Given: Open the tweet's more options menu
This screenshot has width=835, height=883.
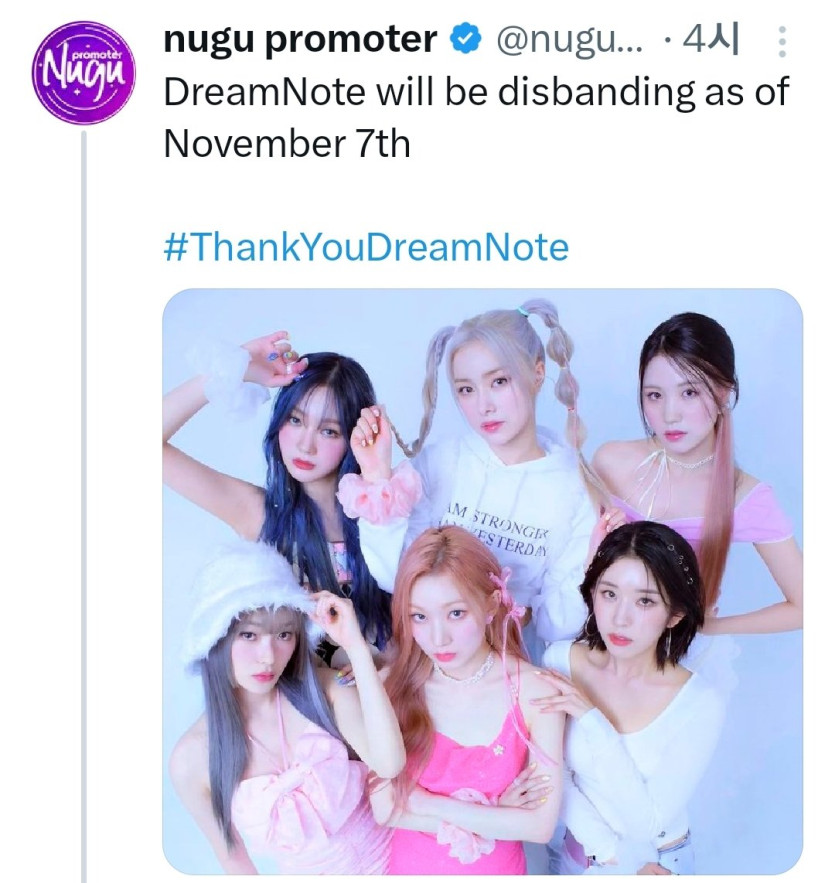Looking at the screenshot, I should (782, 42).
